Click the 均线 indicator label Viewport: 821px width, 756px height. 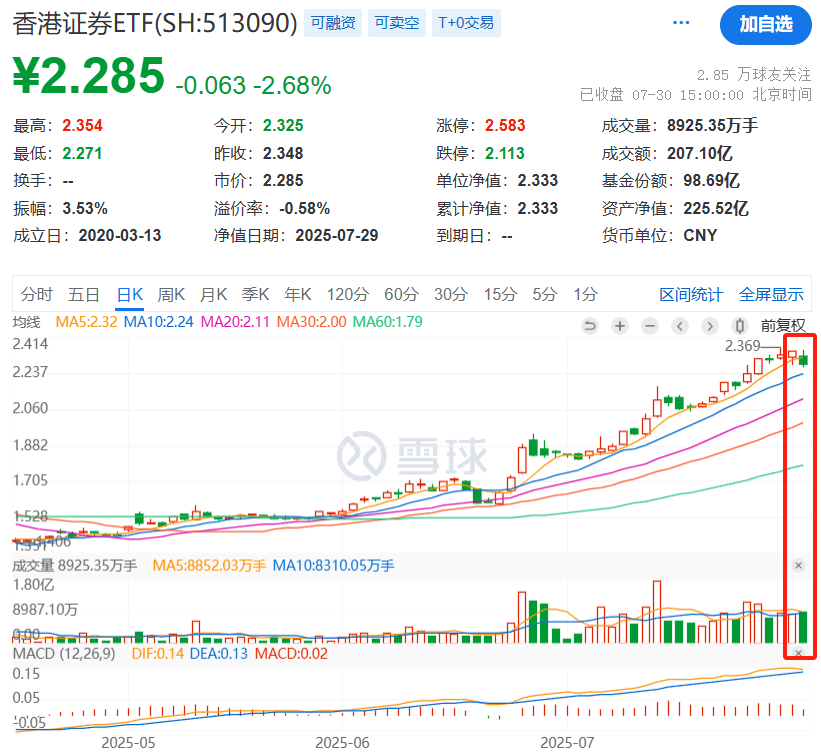[x=27, y=322]
